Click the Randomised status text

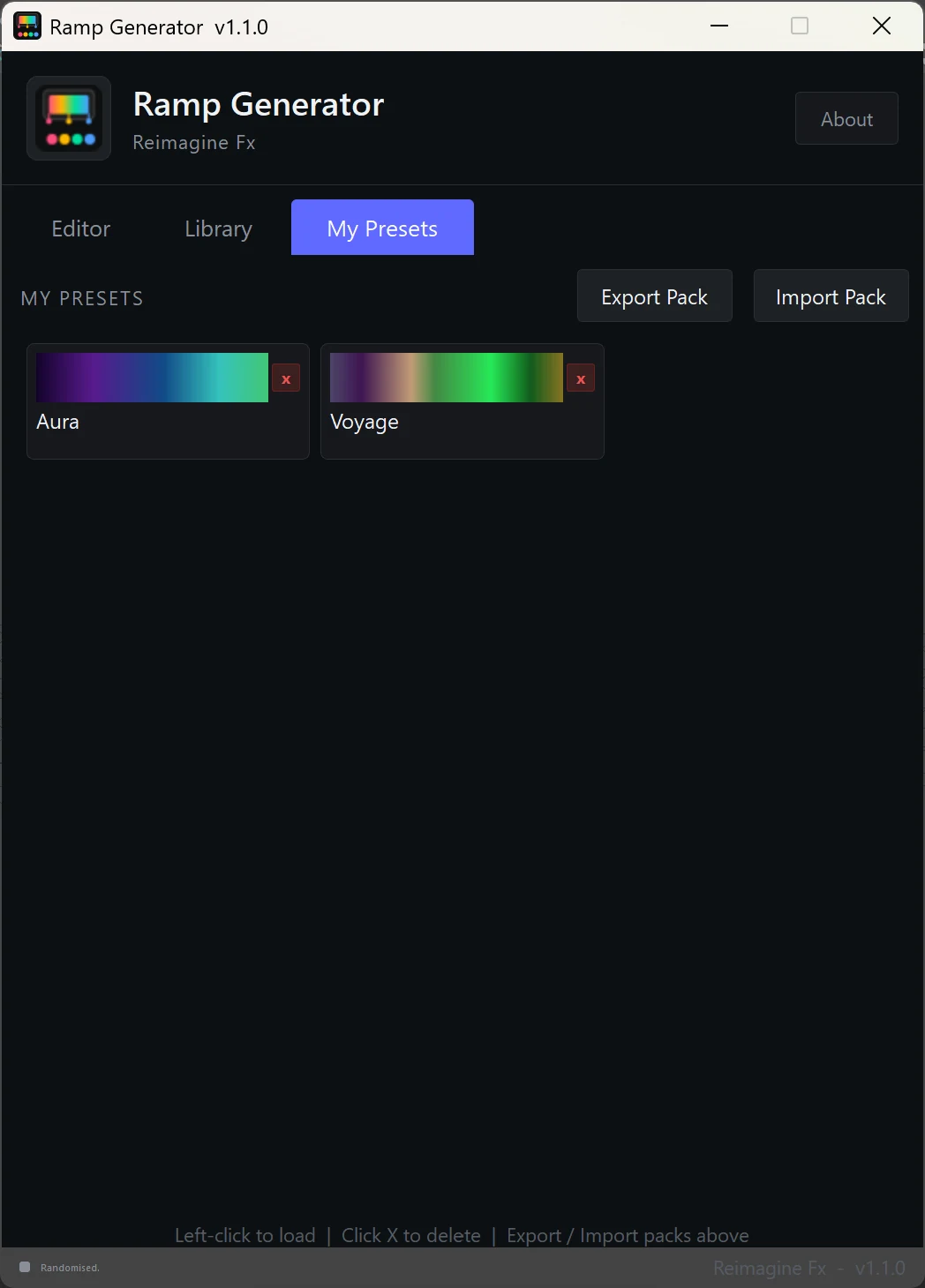pyautogui.click(x=70, y=1268)
